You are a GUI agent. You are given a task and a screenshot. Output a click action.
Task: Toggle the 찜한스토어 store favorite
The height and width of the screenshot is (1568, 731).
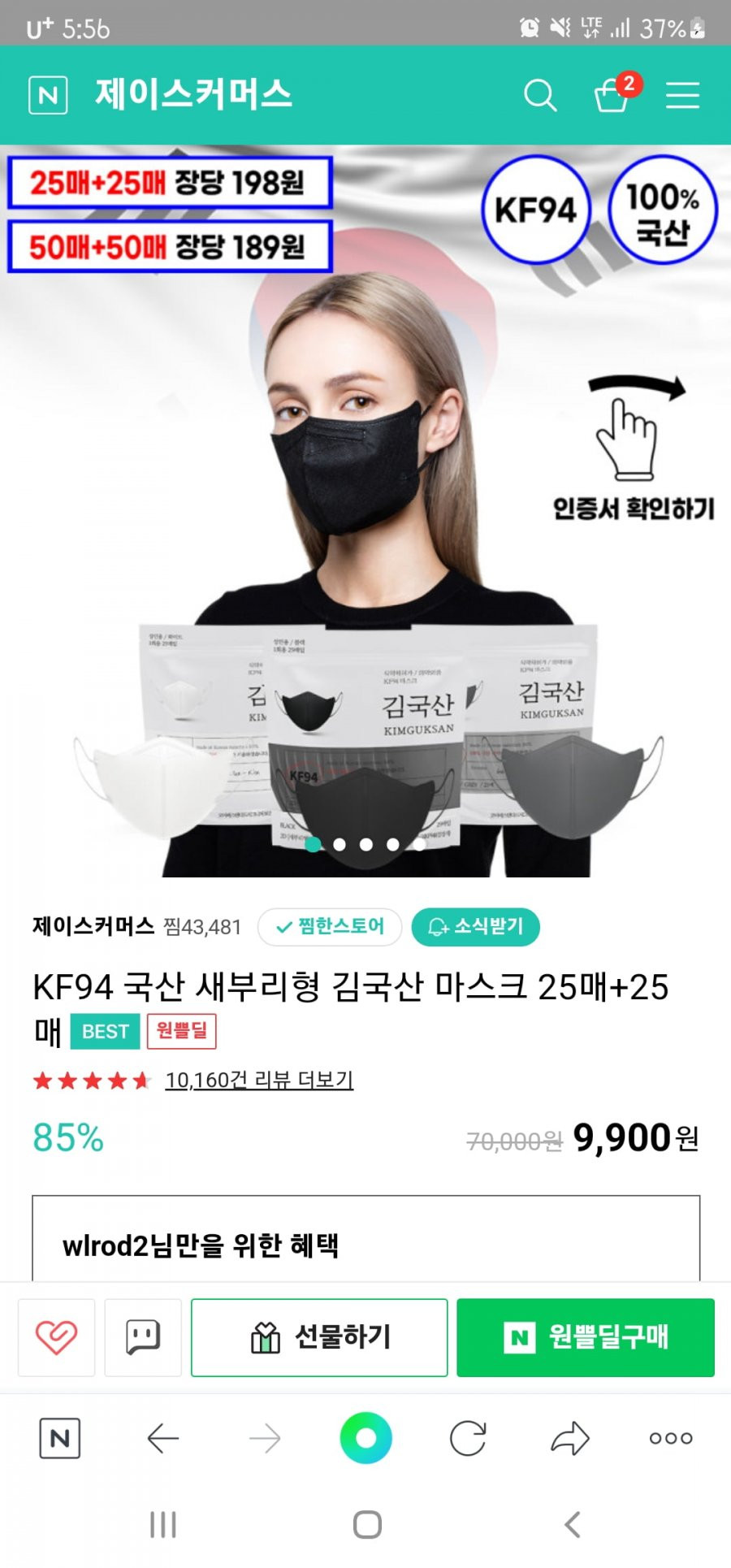click(x=330, y=927)
